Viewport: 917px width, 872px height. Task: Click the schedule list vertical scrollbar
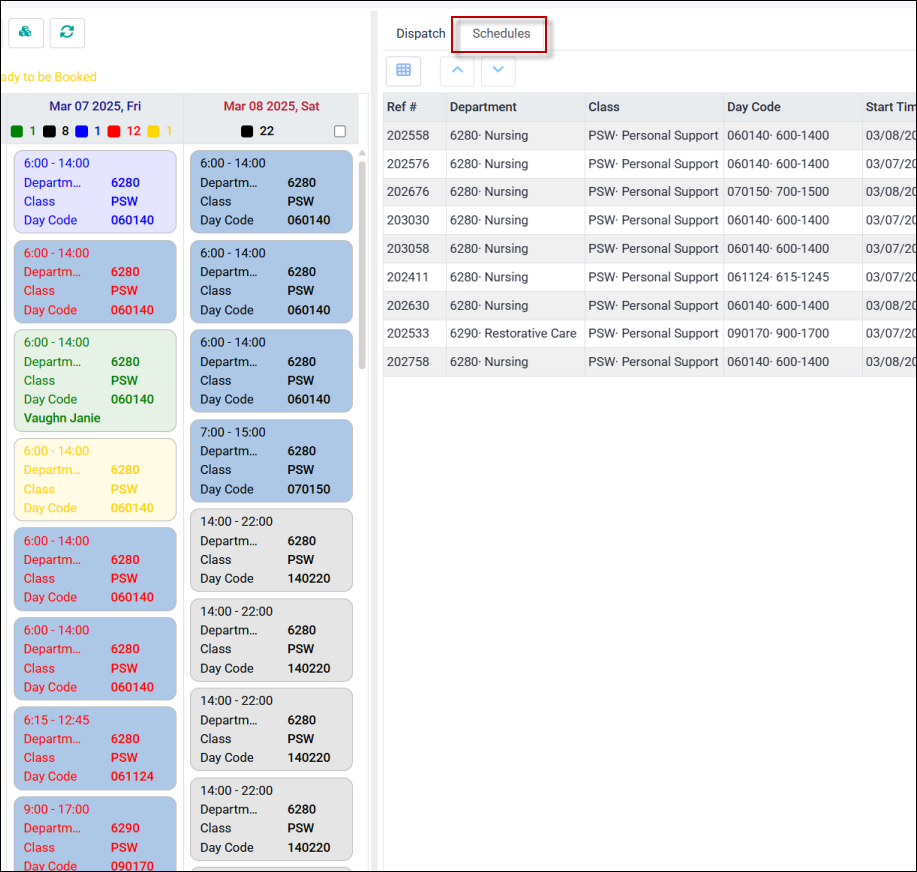(362, 263)
